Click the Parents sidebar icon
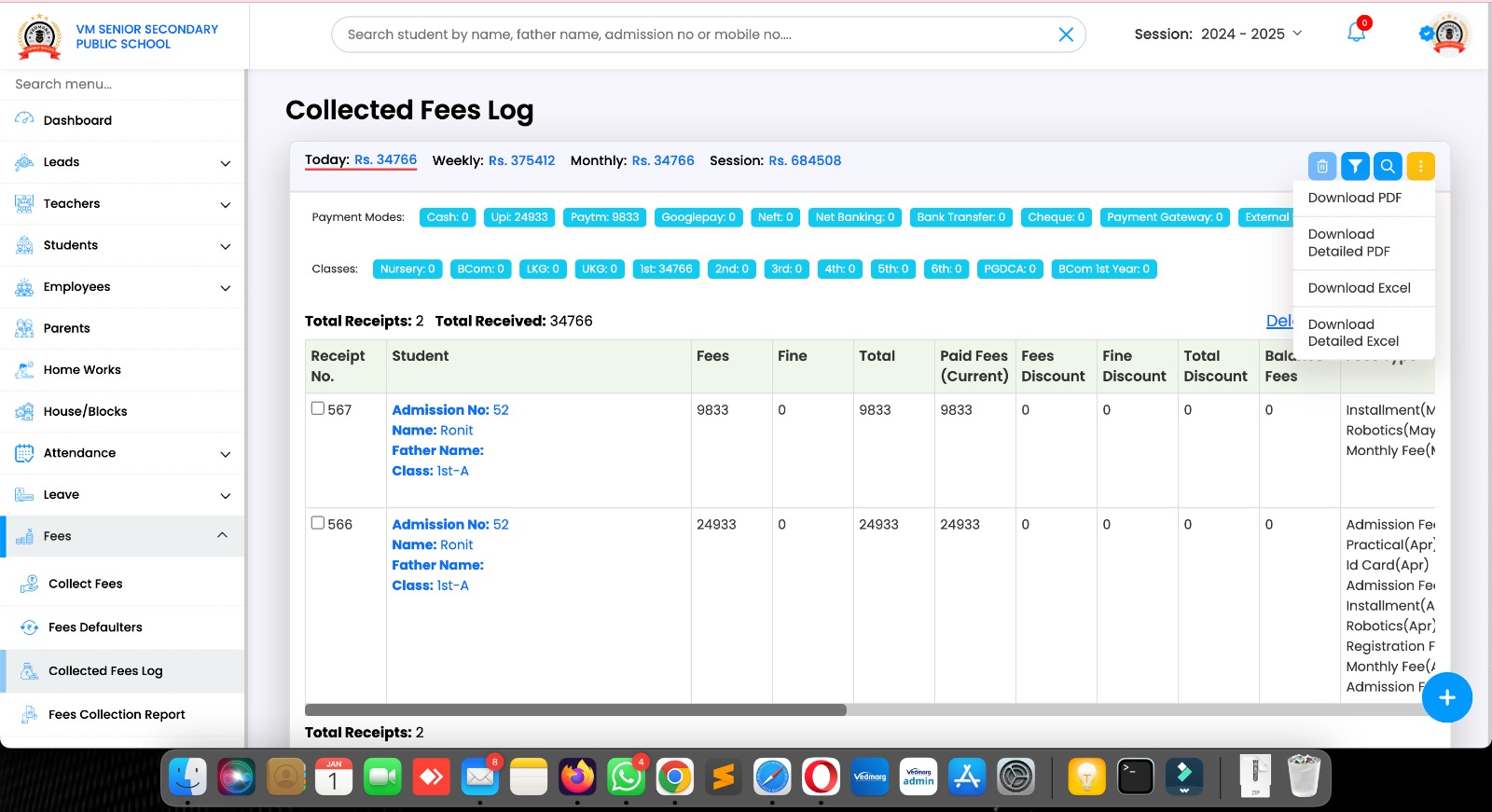Screen dimensions: 1492x812 click(x=24, y=328)
